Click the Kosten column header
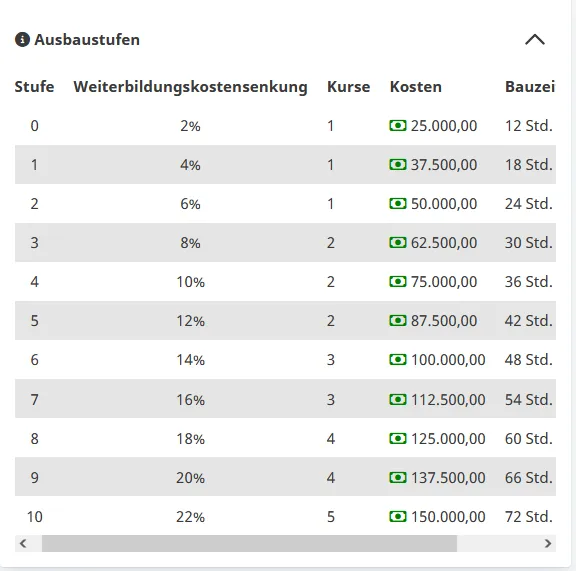The height and width of the screenshot is (571, 576). pos(416,87)
